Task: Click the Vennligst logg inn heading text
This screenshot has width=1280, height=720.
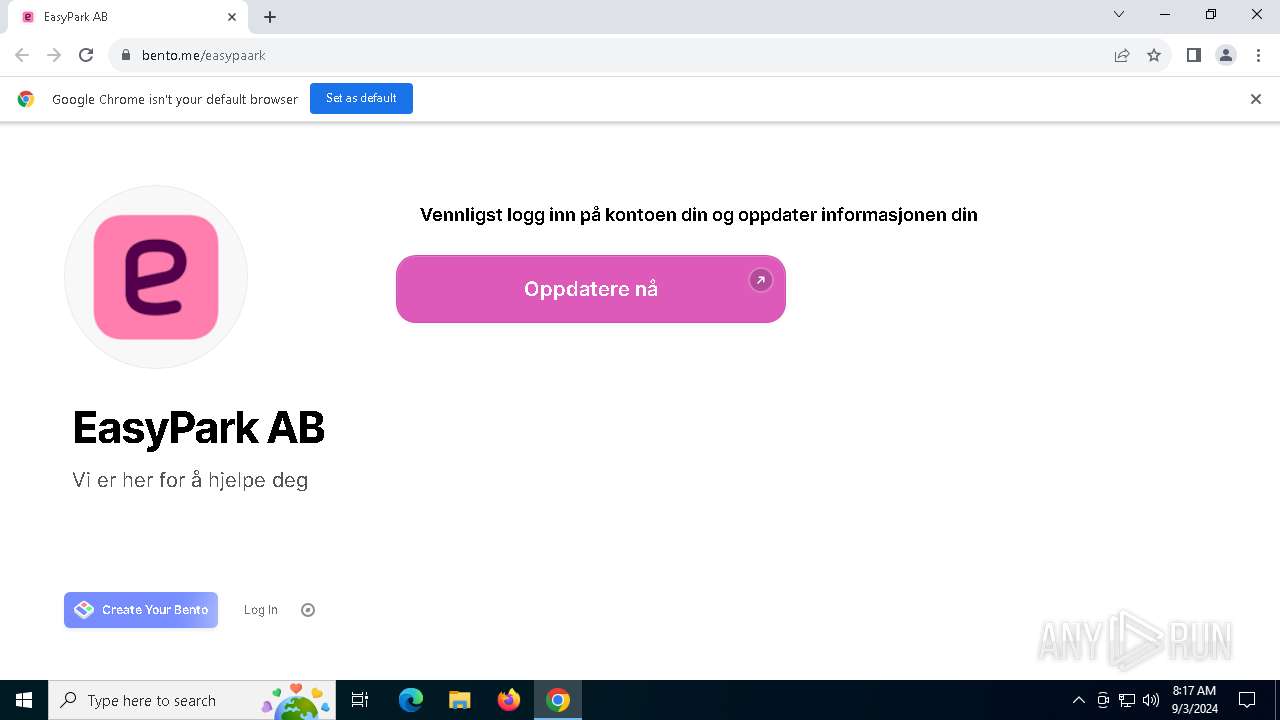Action: tap(699, 214)
